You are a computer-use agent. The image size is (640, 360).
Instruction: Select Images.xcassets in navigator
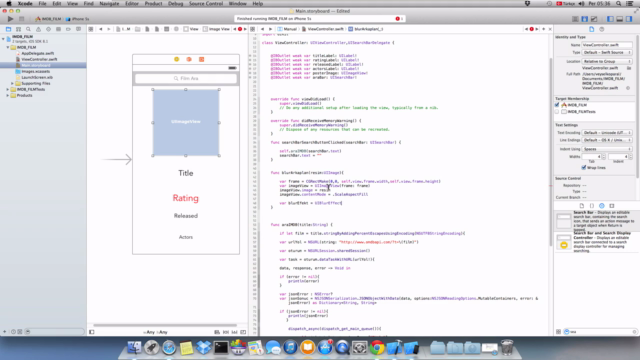36,71
